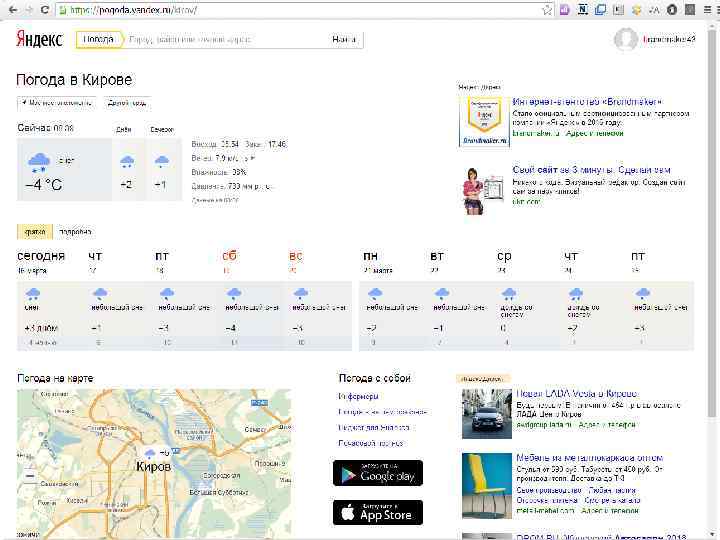Open the Chrome hamburger menu

coord(708,9)
